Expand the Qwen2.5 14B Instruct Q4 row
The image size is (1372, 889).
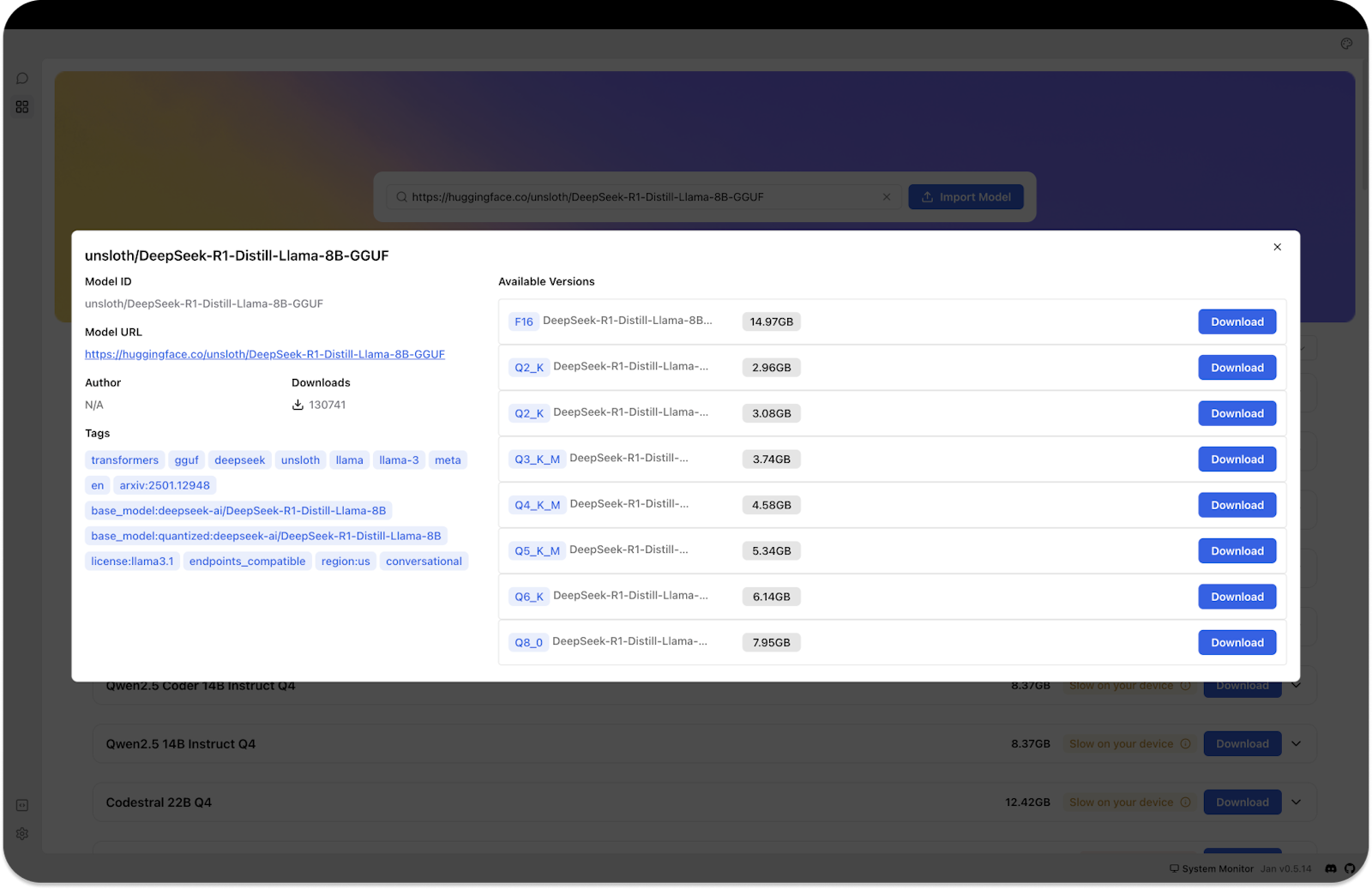pos(1296,743)
